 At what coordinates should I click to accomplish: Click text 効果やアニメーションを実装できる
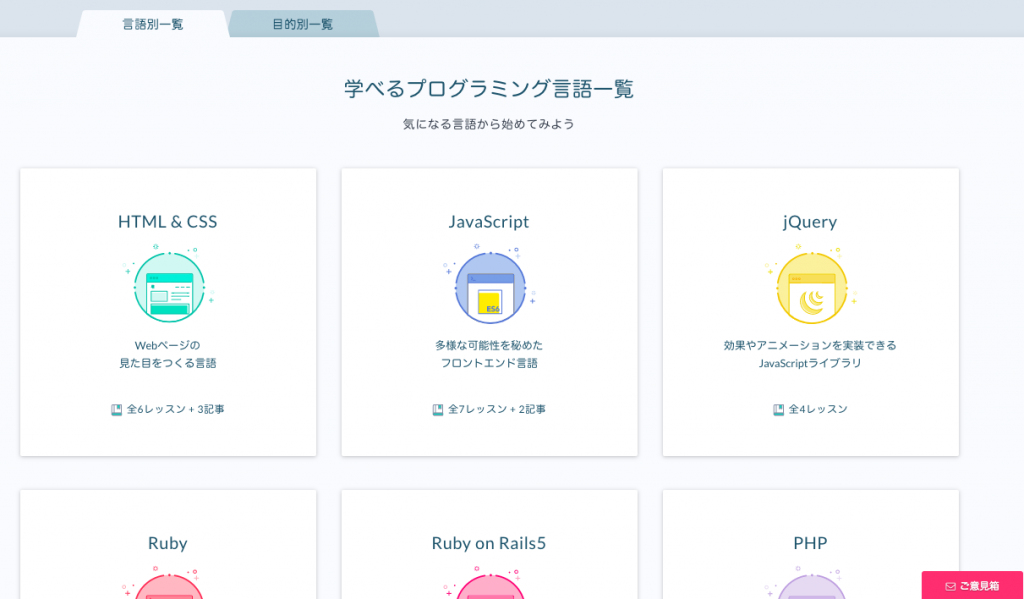[x=810, y=346]
